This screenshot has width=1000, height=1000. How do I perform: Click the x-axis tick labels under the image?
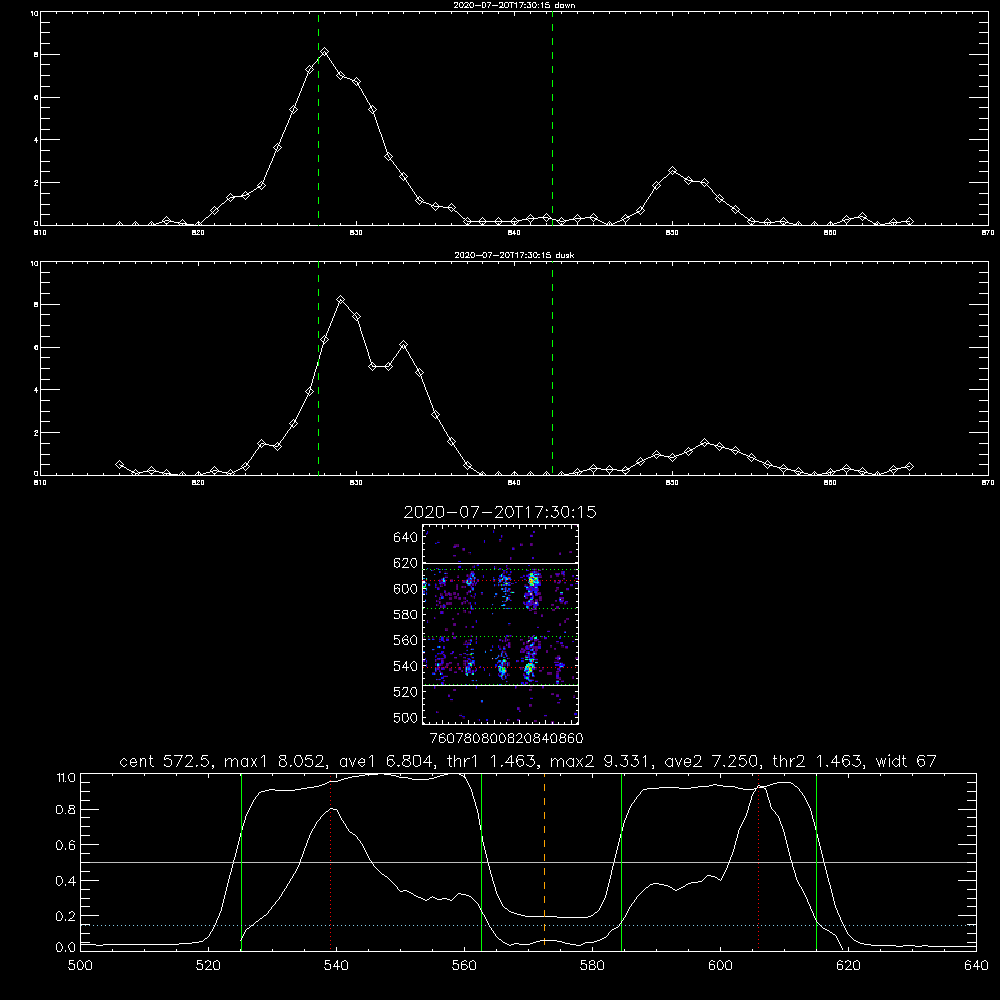pos(506,739)
